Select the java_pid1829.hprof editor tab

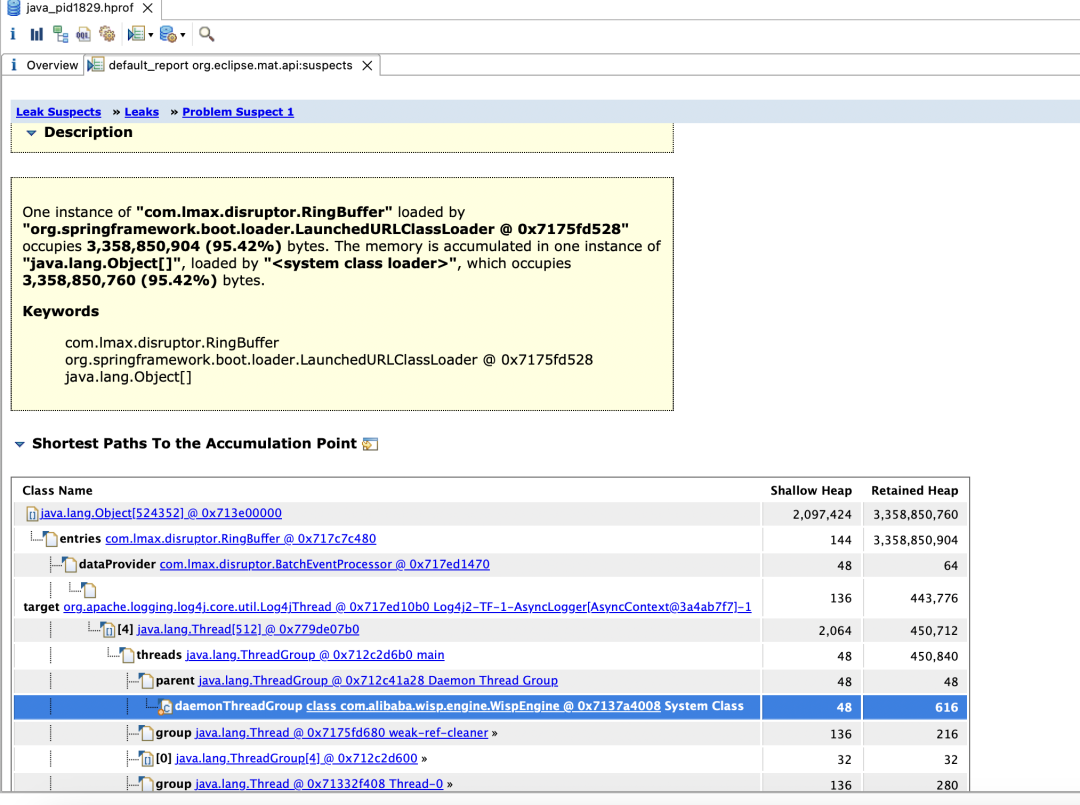pyautogui.click(x=79, y=8)
